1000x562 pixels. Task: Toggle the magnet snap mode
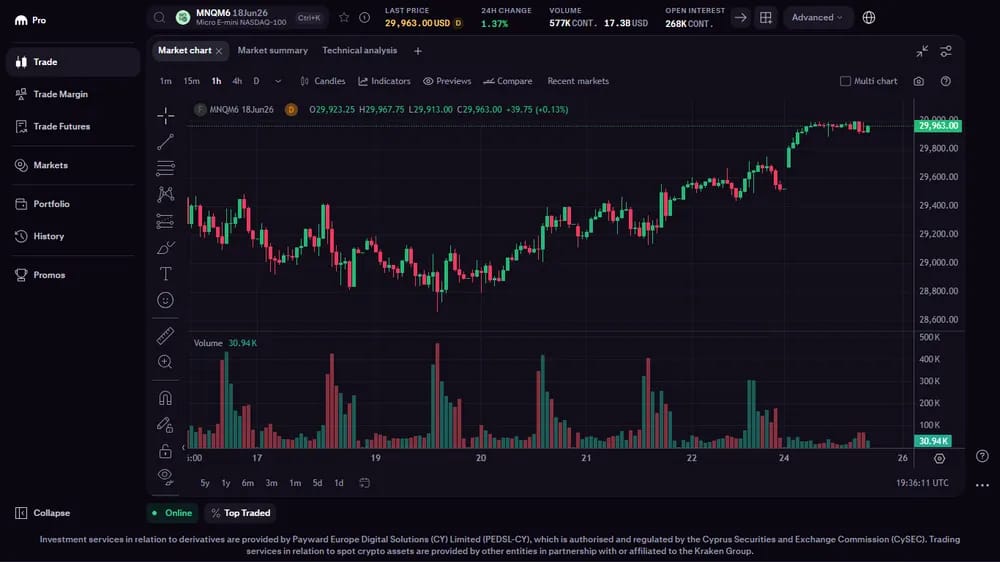(165, 398)
